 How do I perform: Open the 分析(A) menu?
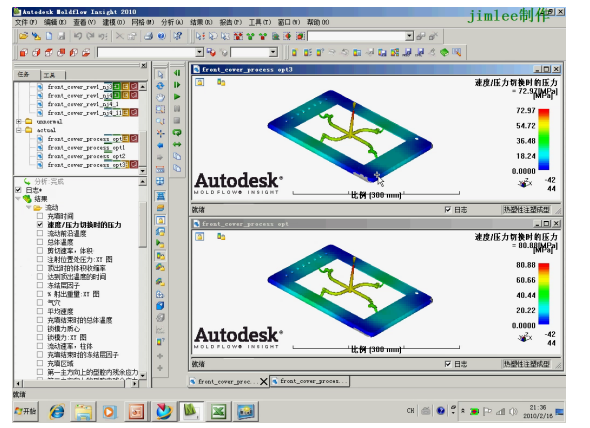coord(172,22)
